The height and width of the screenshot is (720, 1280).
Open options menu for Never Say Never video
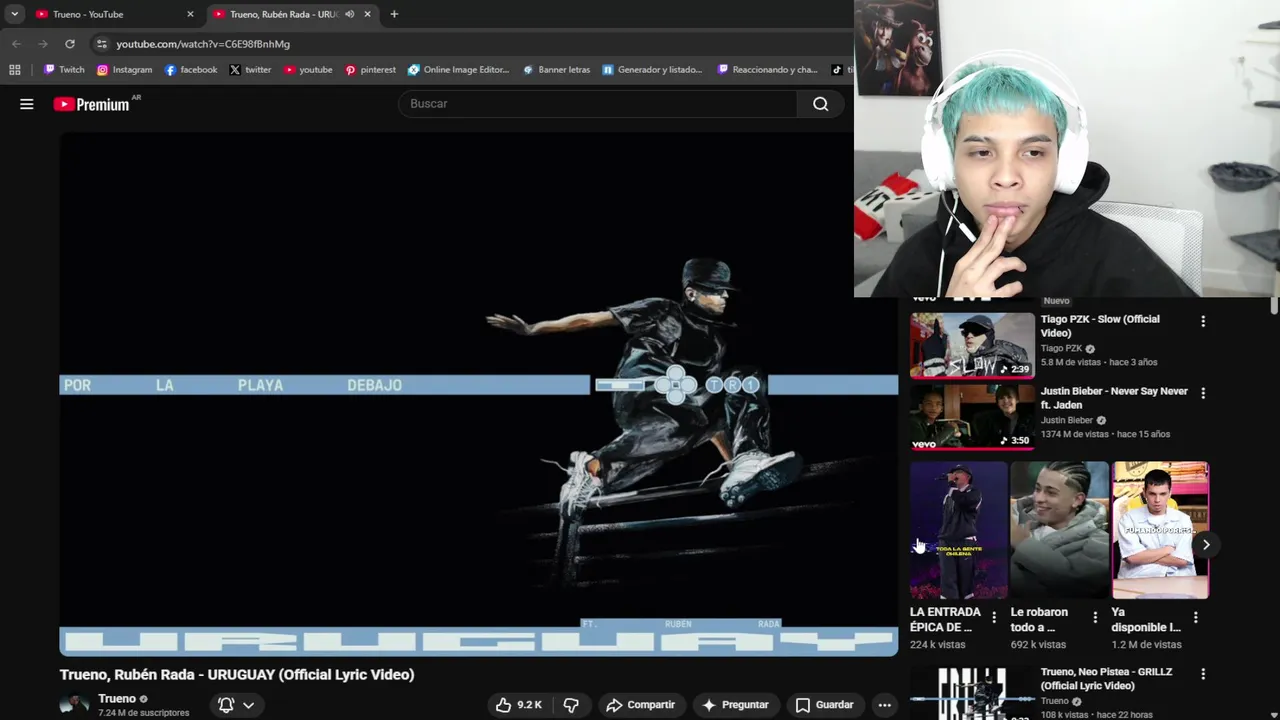pos(1203,394)
